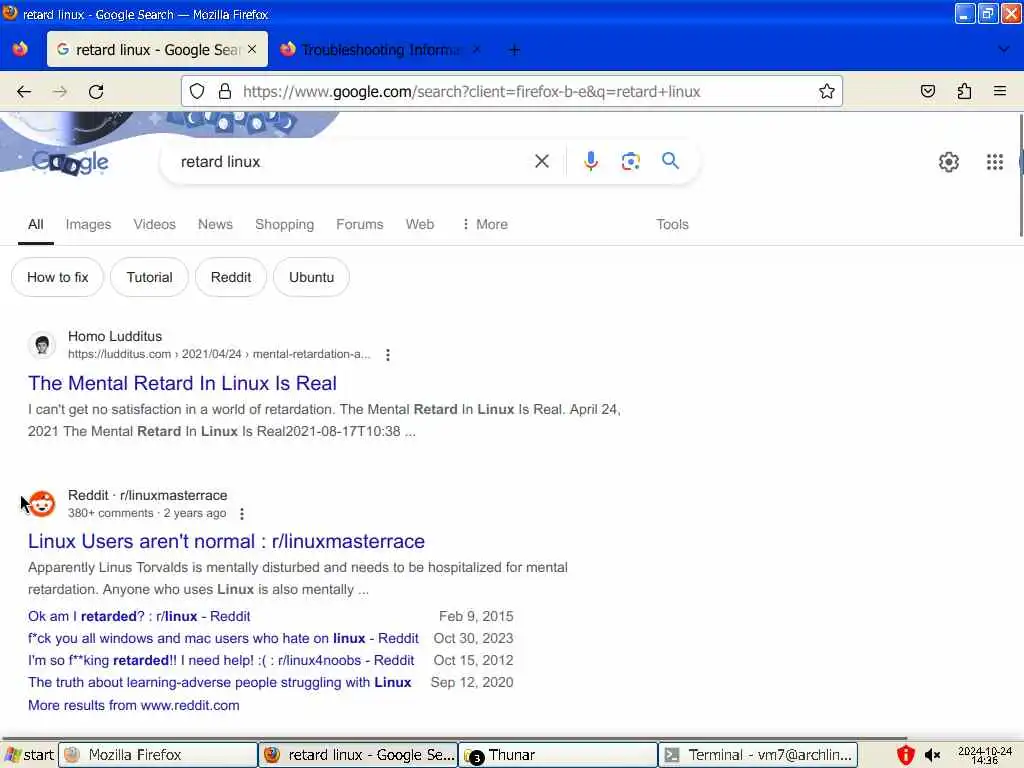Switch to Terminal taskbar window
This screenshot has height=768, width=1024.
click(x=758, y=755)
